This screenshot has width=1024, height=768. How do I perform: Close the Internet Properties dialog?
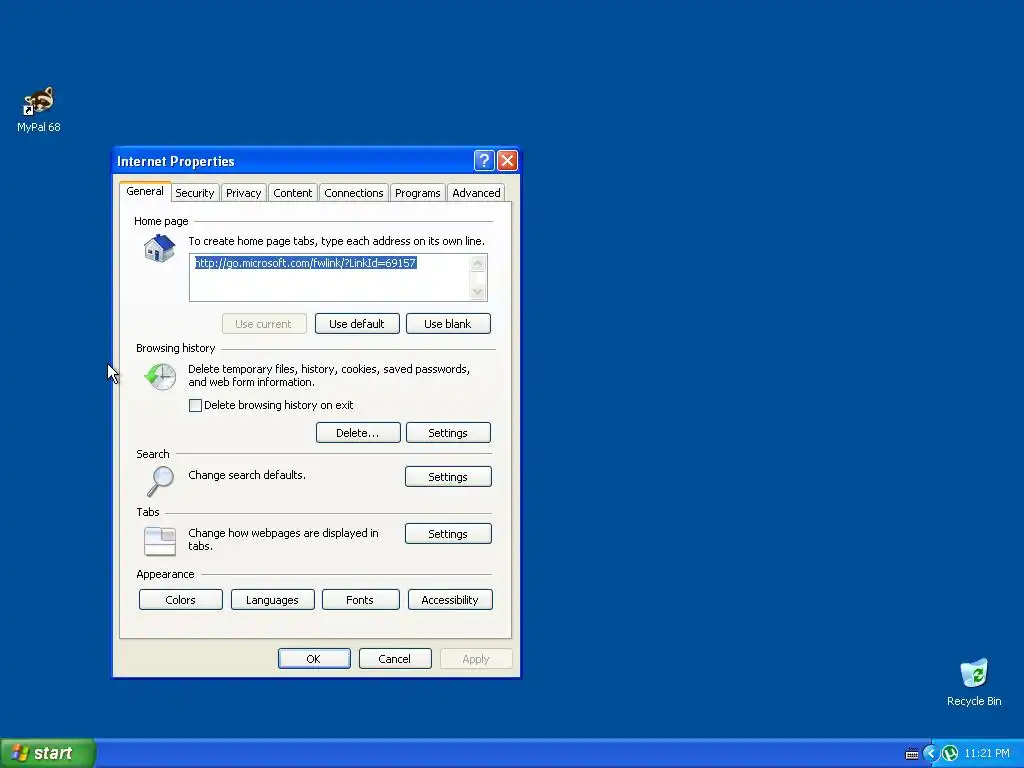[507, 161]
